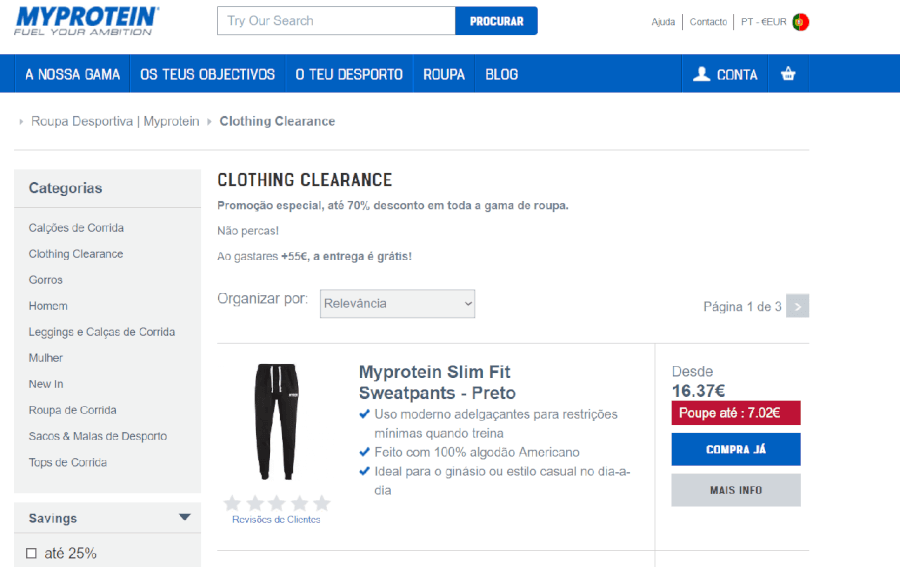Open the 'A Nossa Gama' menu
Image resolution: width=900 pixels, height=567 pixels.
pos(72,74)
